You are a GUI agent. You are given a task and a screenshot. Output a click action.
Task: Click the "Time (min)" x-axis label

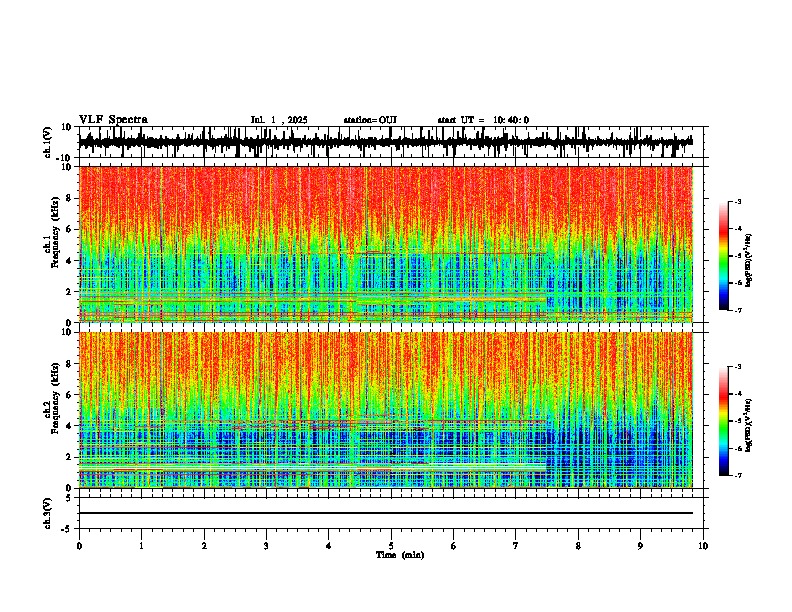(x=400, y=555)
